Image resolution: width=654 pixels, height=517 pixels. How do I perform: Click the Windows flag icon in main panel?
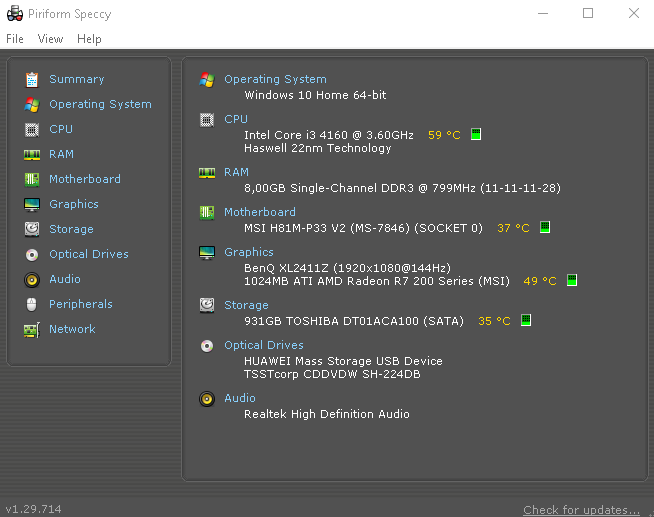point(207,79)
